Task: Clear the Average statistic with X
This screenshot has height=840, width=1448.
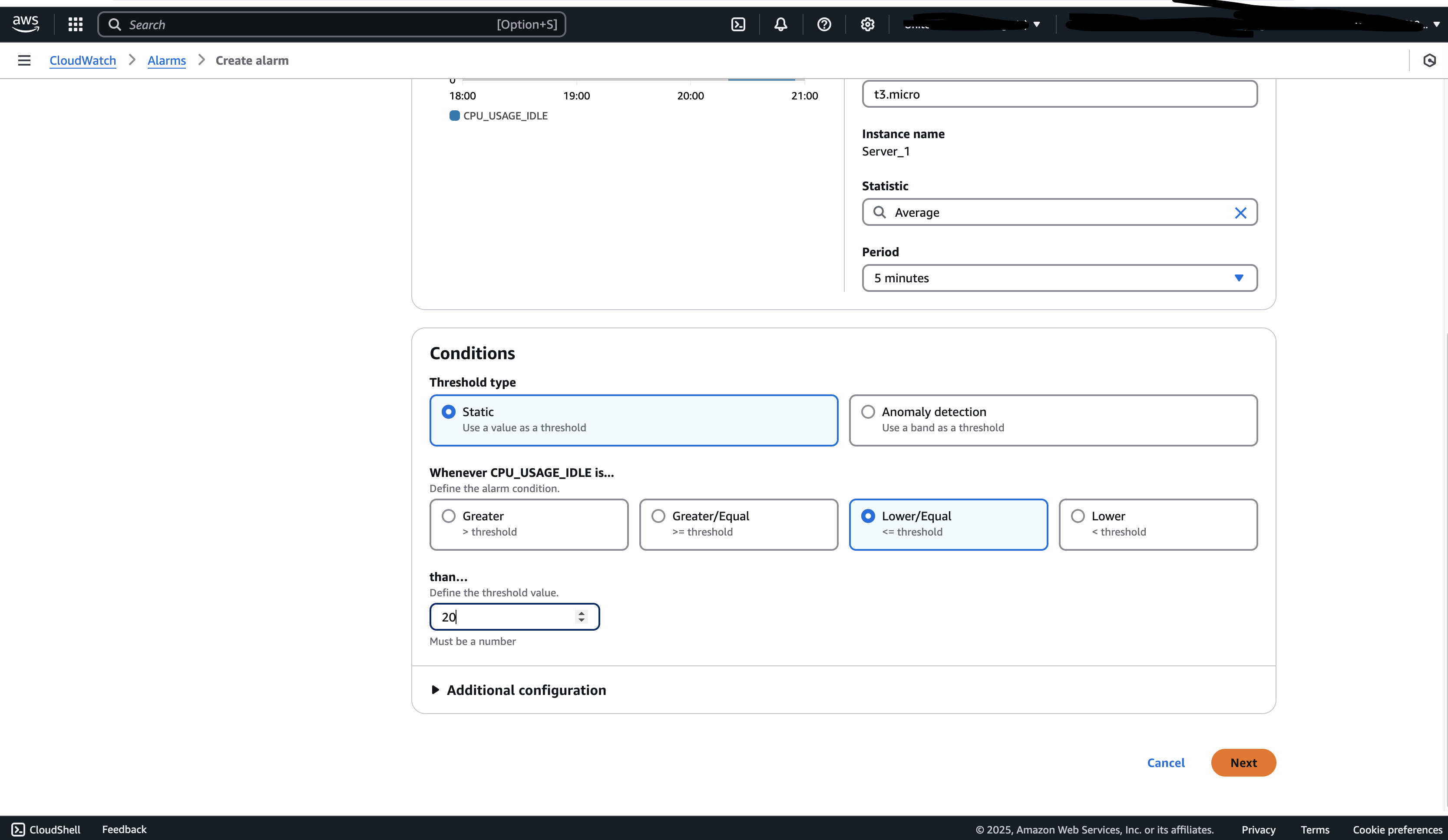Action: click(1240, 212)
